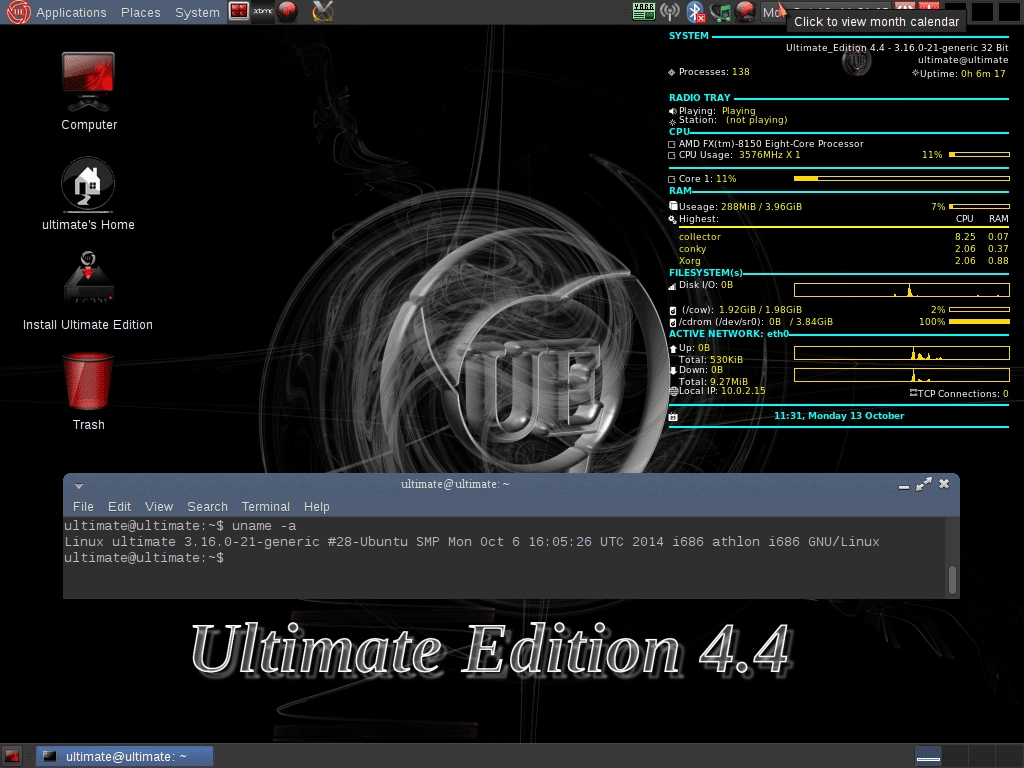Open the System menu in top panel
Screen dimensions: 1024x768
click(197, 12)
